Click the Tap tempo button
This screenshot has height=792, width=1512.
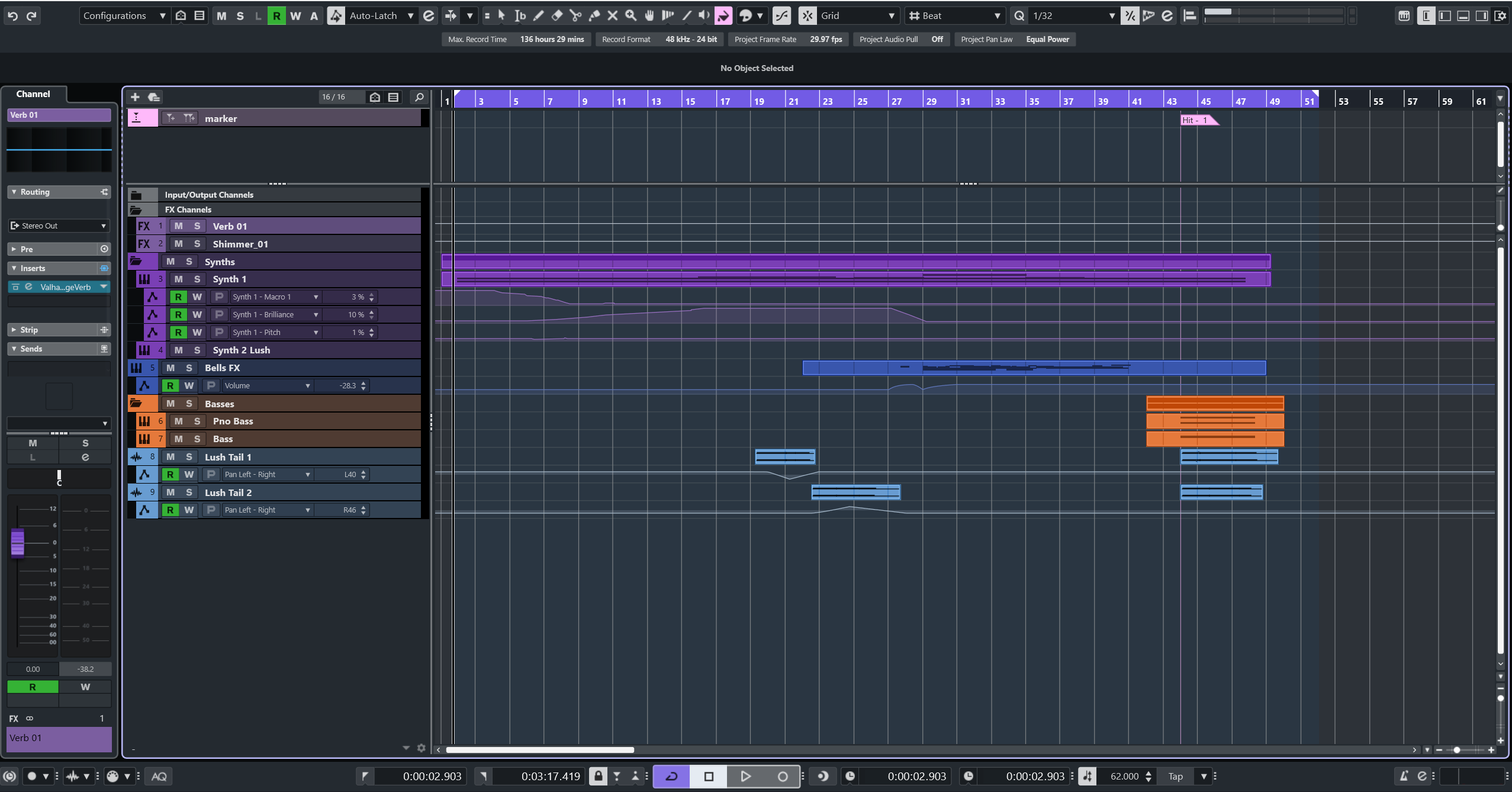1175,776
